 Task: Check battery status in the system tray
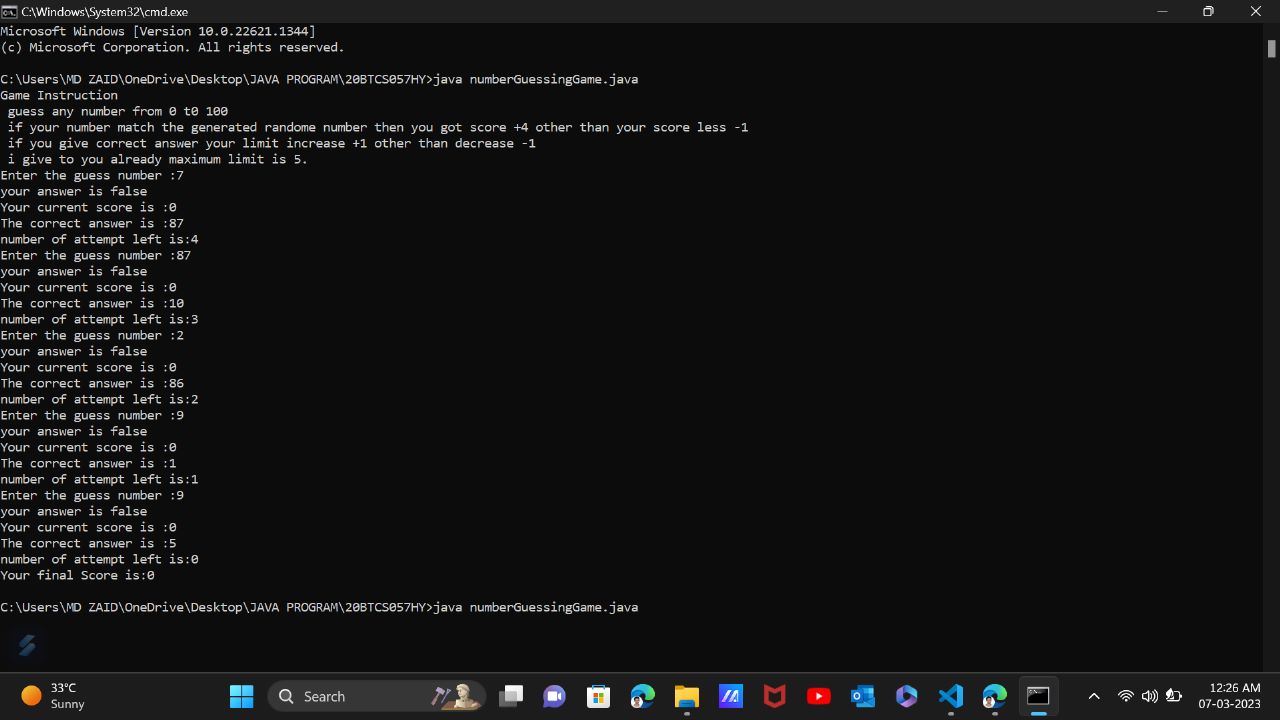[1174, 696]
